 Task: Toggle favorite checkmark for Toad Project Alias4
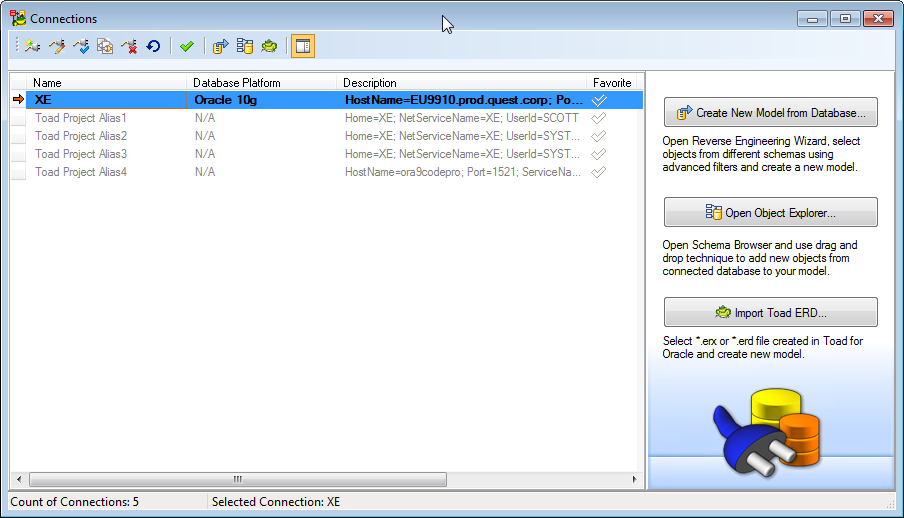[x=599, y=172]
